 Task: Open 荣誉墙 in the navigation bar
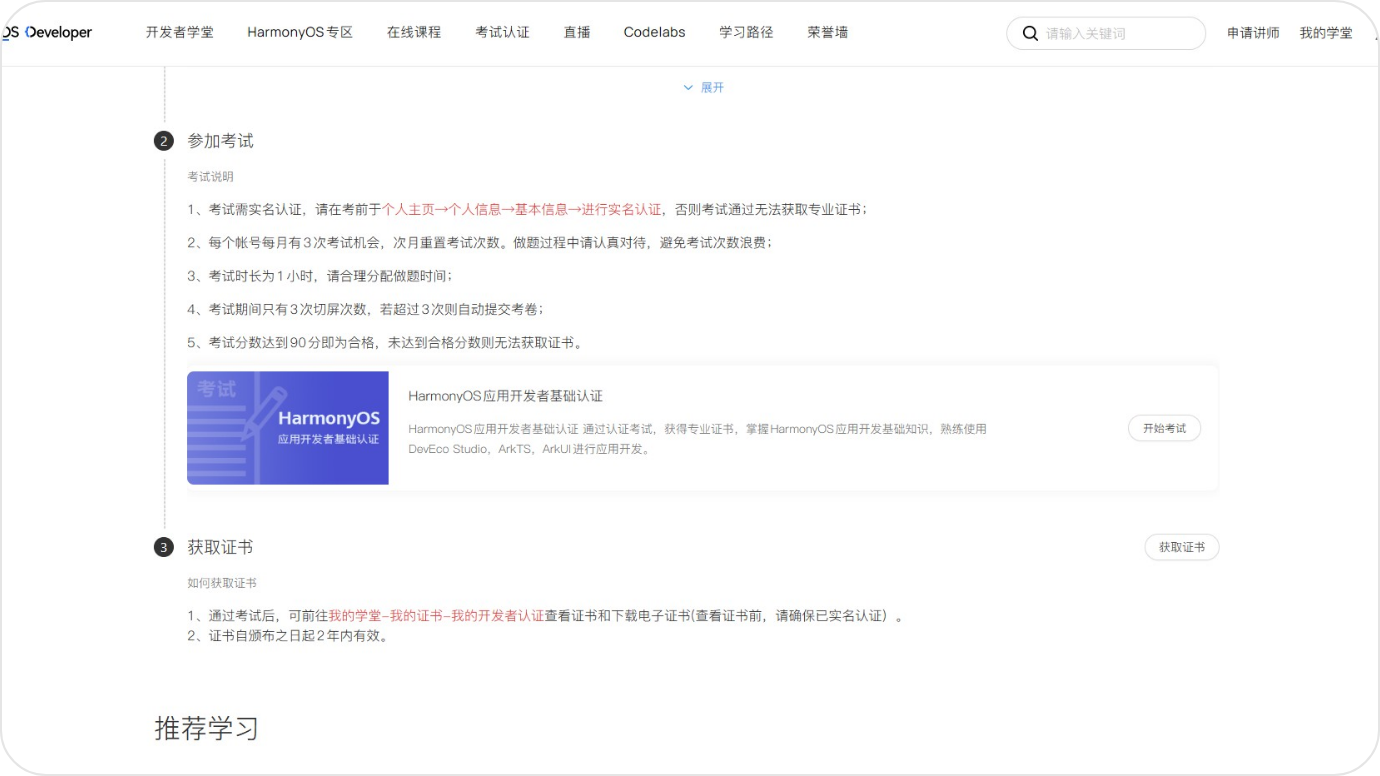[828, 32]
